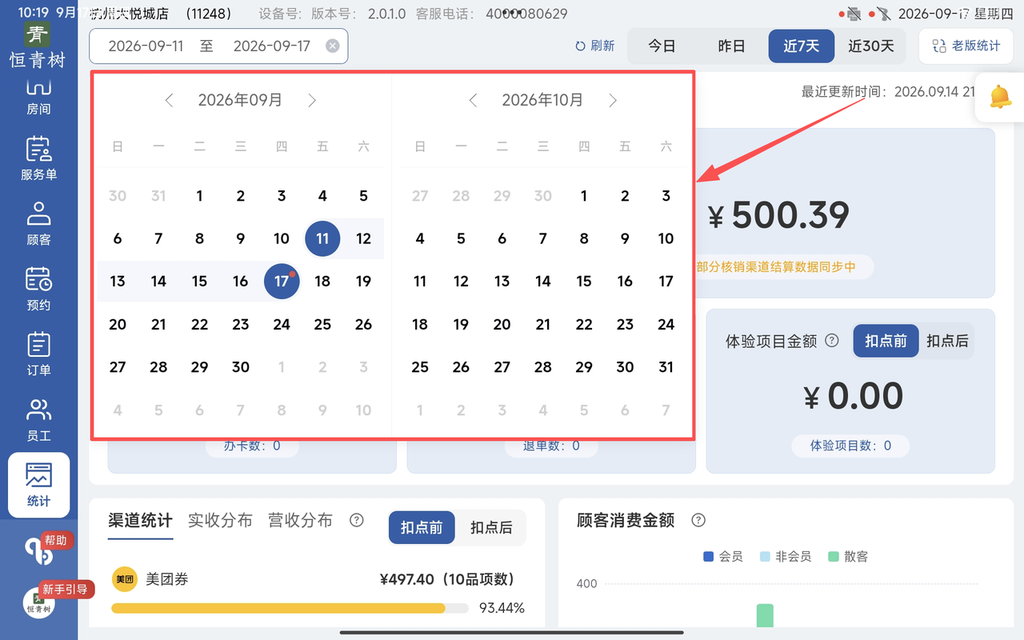Viewport: 1024px width, 640px height.
Task: Pick October 1 in the calendar
Action: [584, 195]
